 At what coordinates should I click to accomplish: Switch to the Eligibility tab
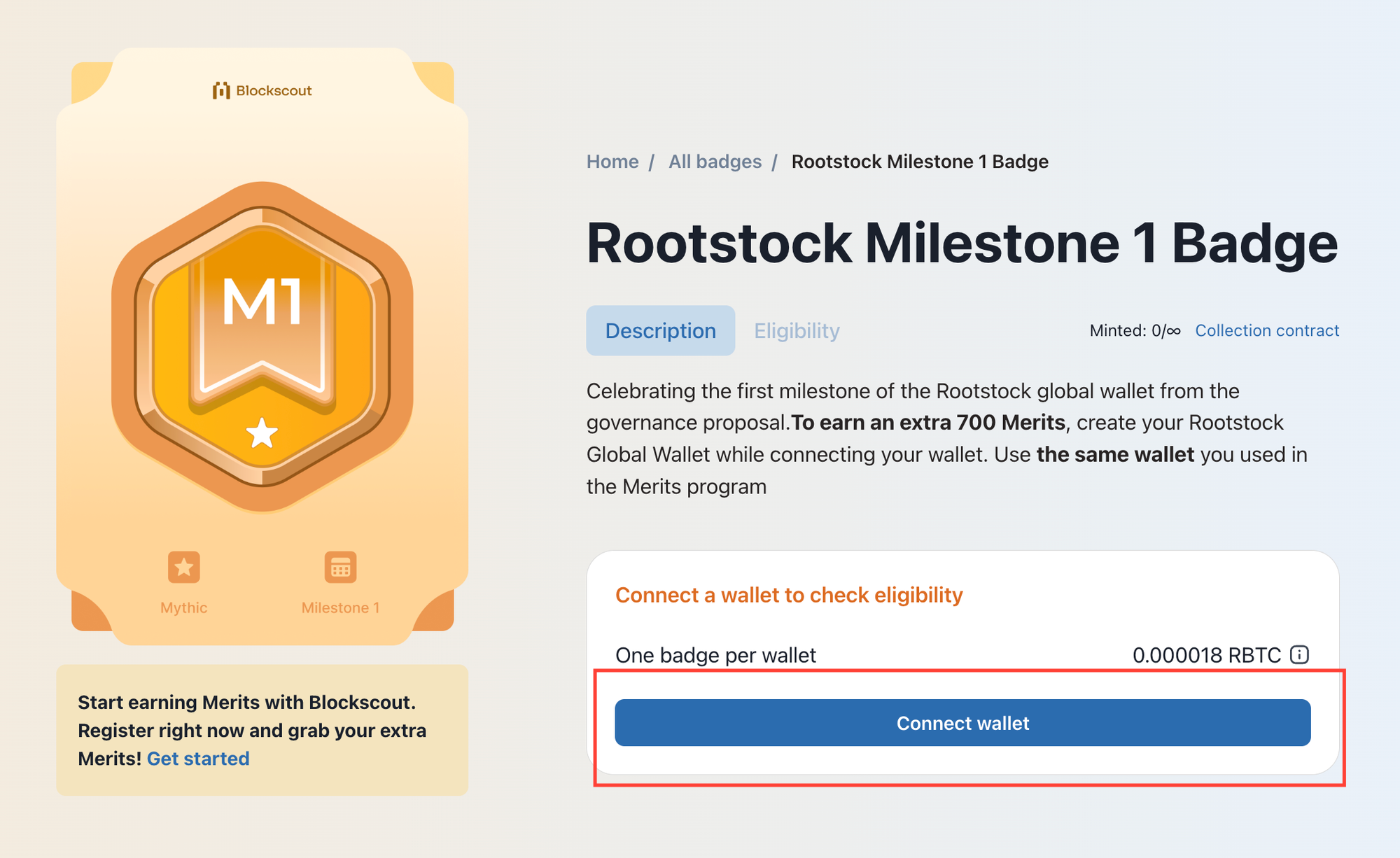797,330
